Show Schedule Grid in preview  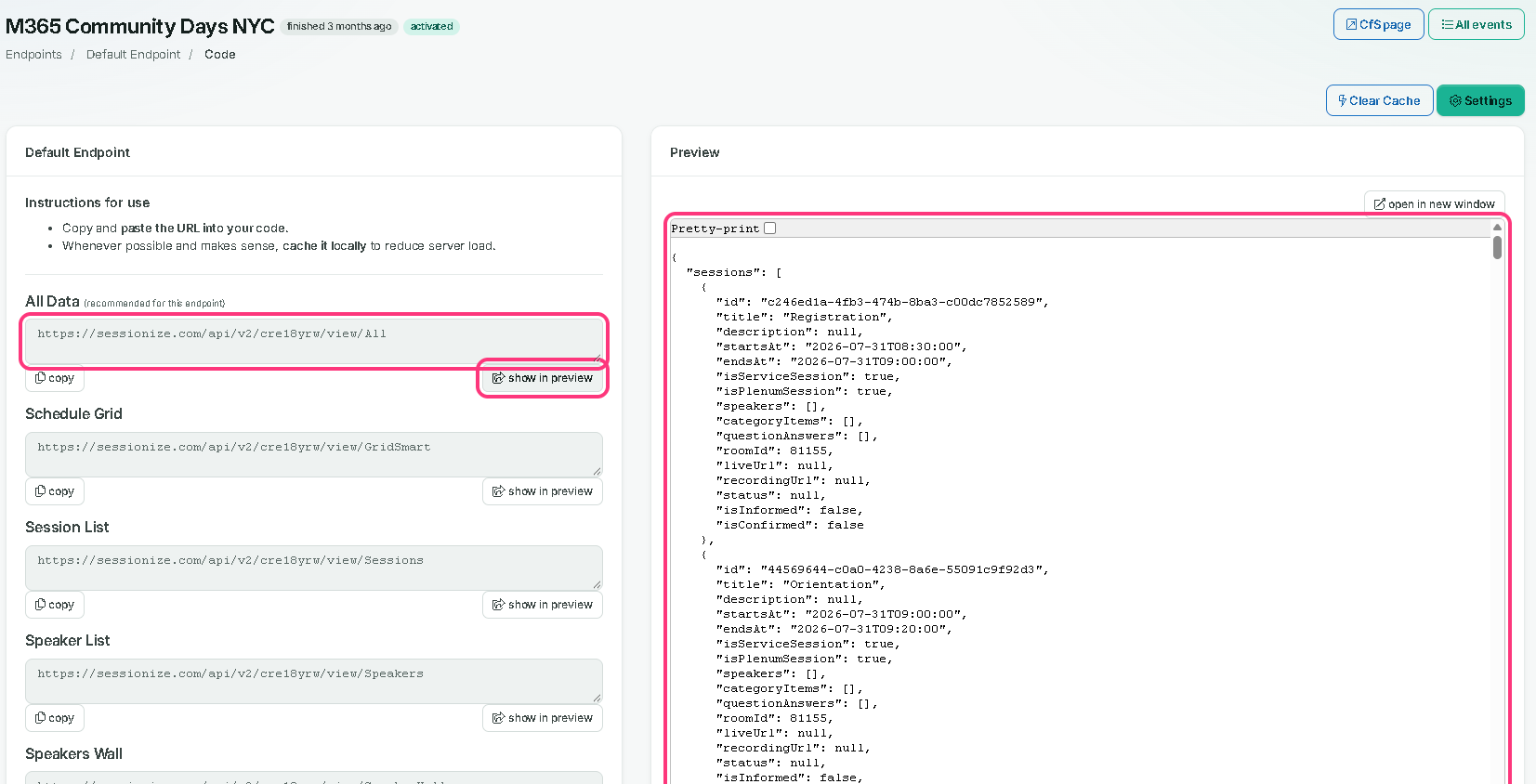click(543, 491)
